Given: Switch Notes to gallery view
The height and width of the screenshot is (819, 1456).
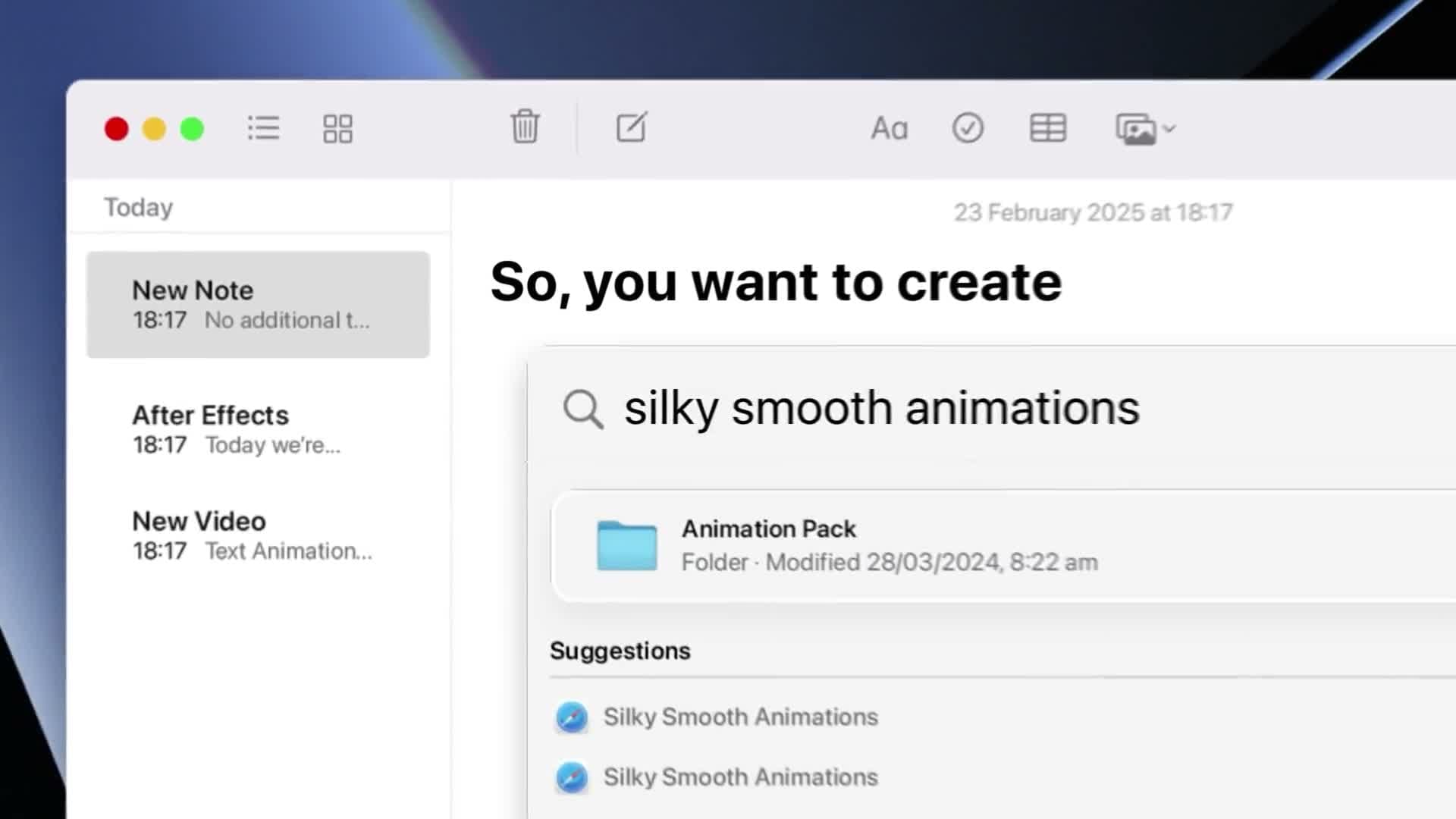Looking at the screenshot, I should pyautogui.click(x=337, y=128).
